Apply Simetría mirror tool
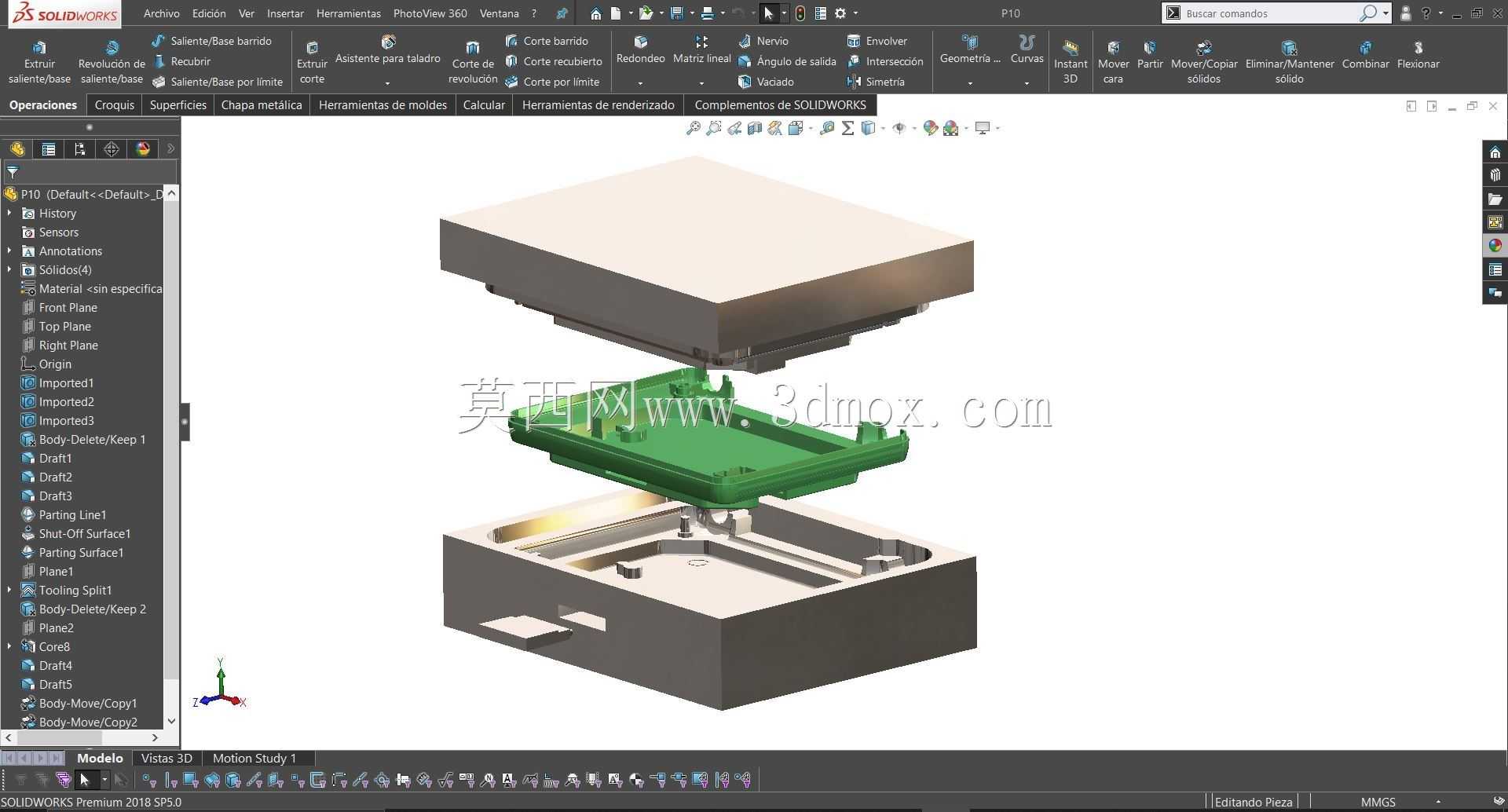The image size is (1508, 812). point(876,82)
